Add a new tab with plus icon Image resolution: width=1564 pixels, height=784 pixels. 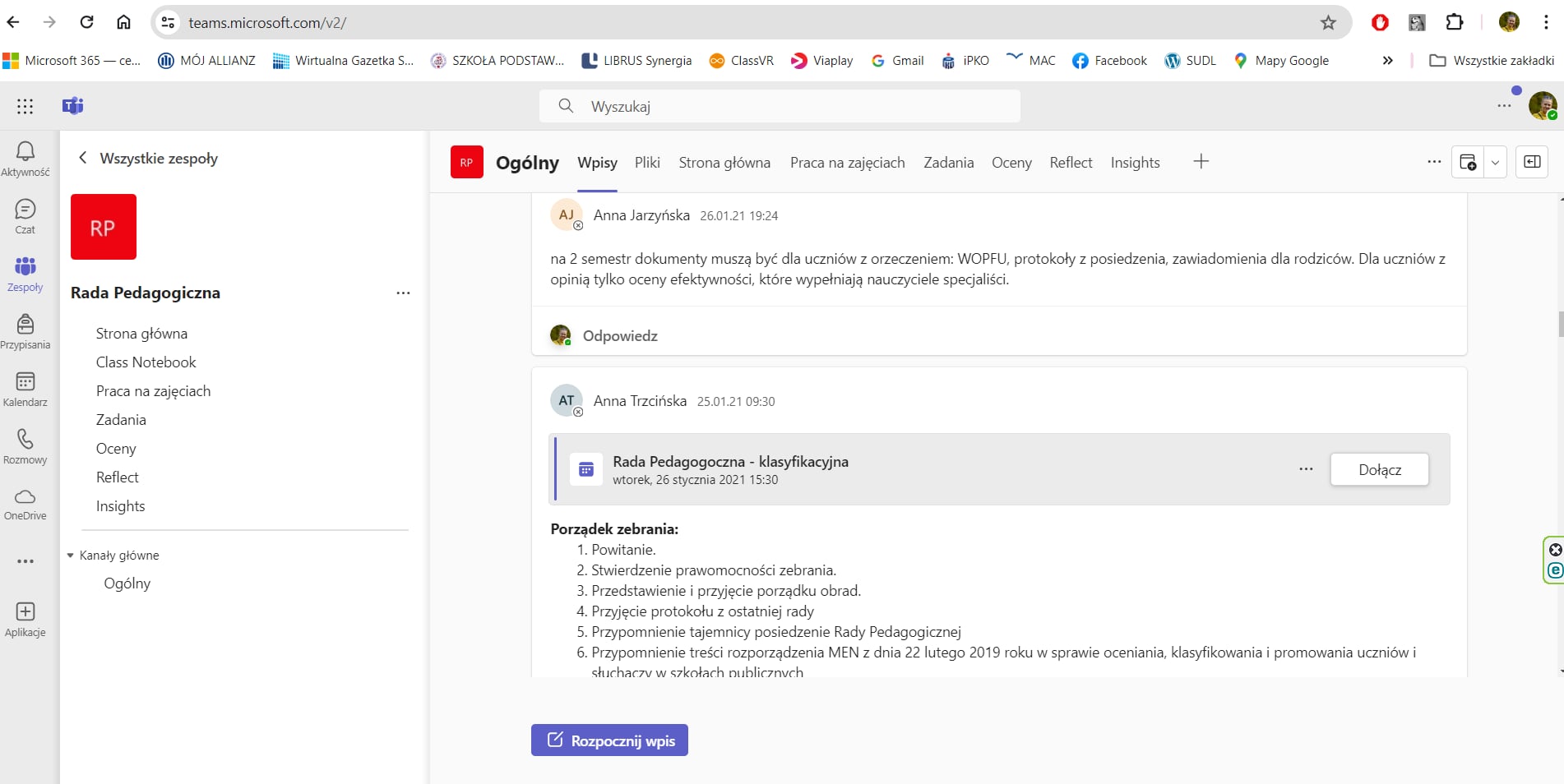(x=1201, y=162)
